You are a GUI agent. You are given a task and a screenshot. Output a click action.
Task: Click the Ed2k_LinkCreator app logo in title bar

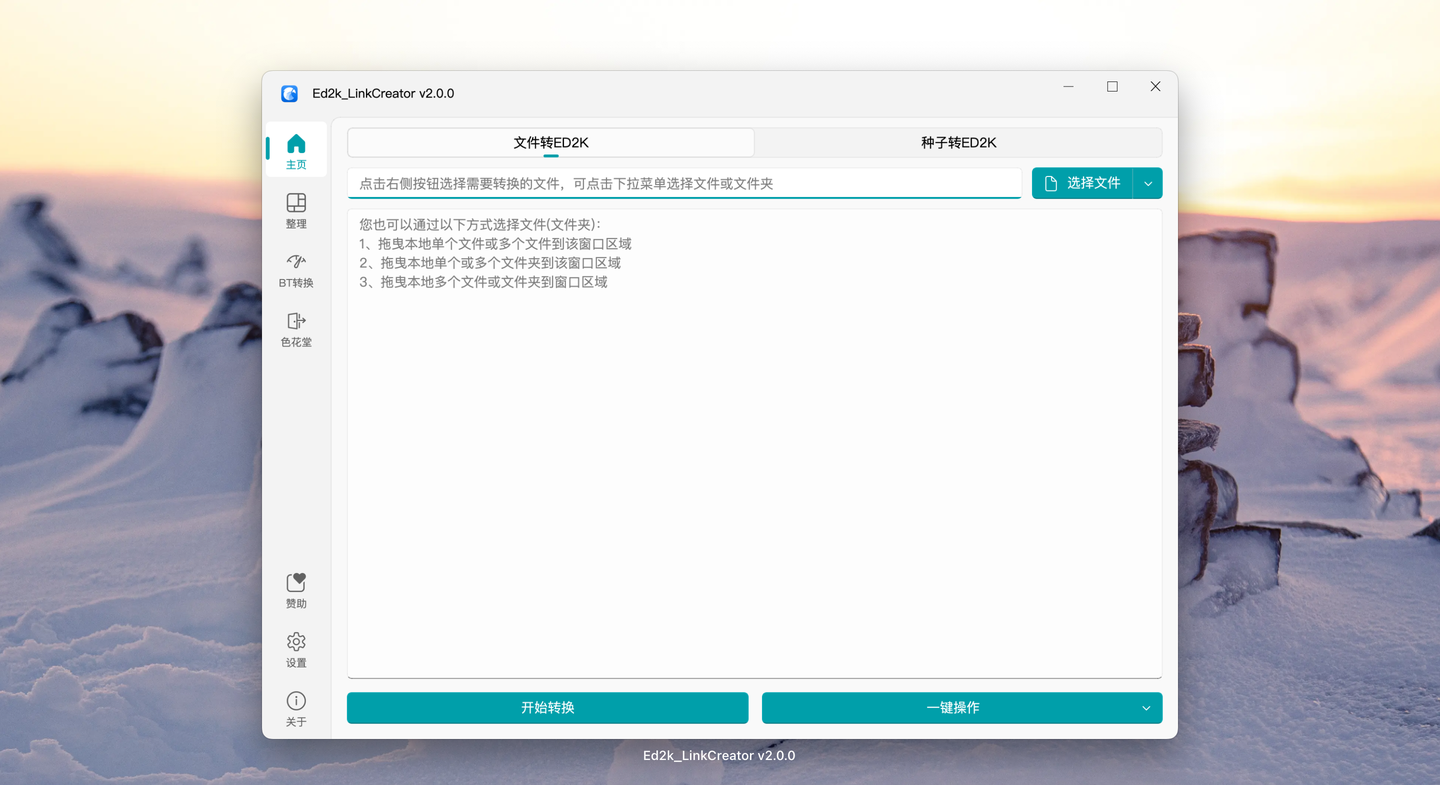coord(290,93)
